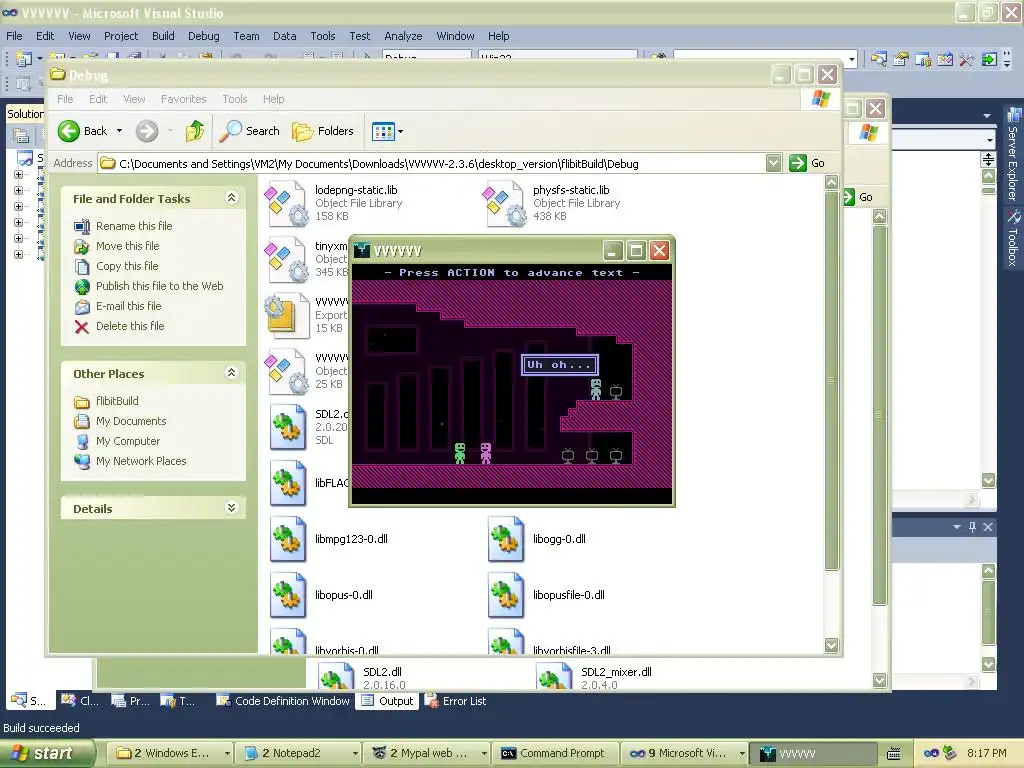Select the SDL2 2.0.20 dll icon
Screen dimensions: 1024x768
[288, 427]
